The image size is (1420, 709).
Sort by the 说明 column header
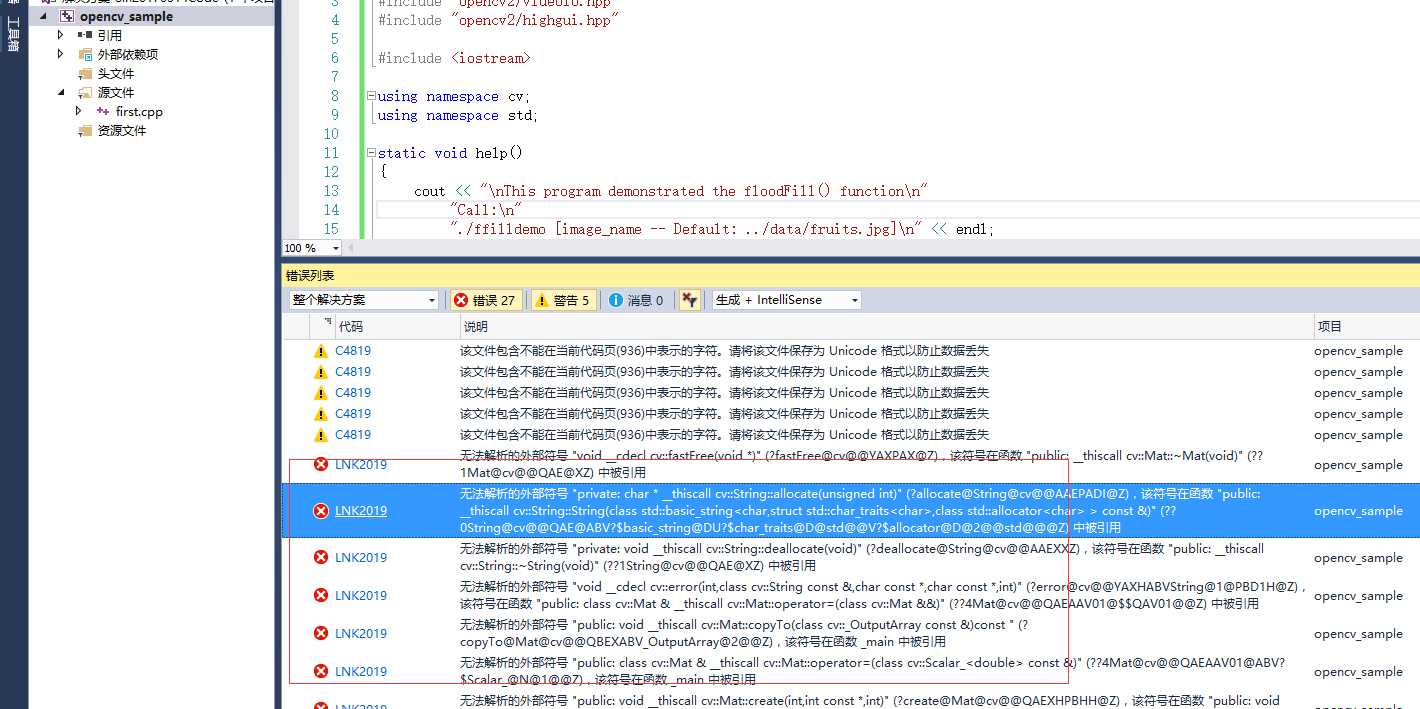[886, 326]
